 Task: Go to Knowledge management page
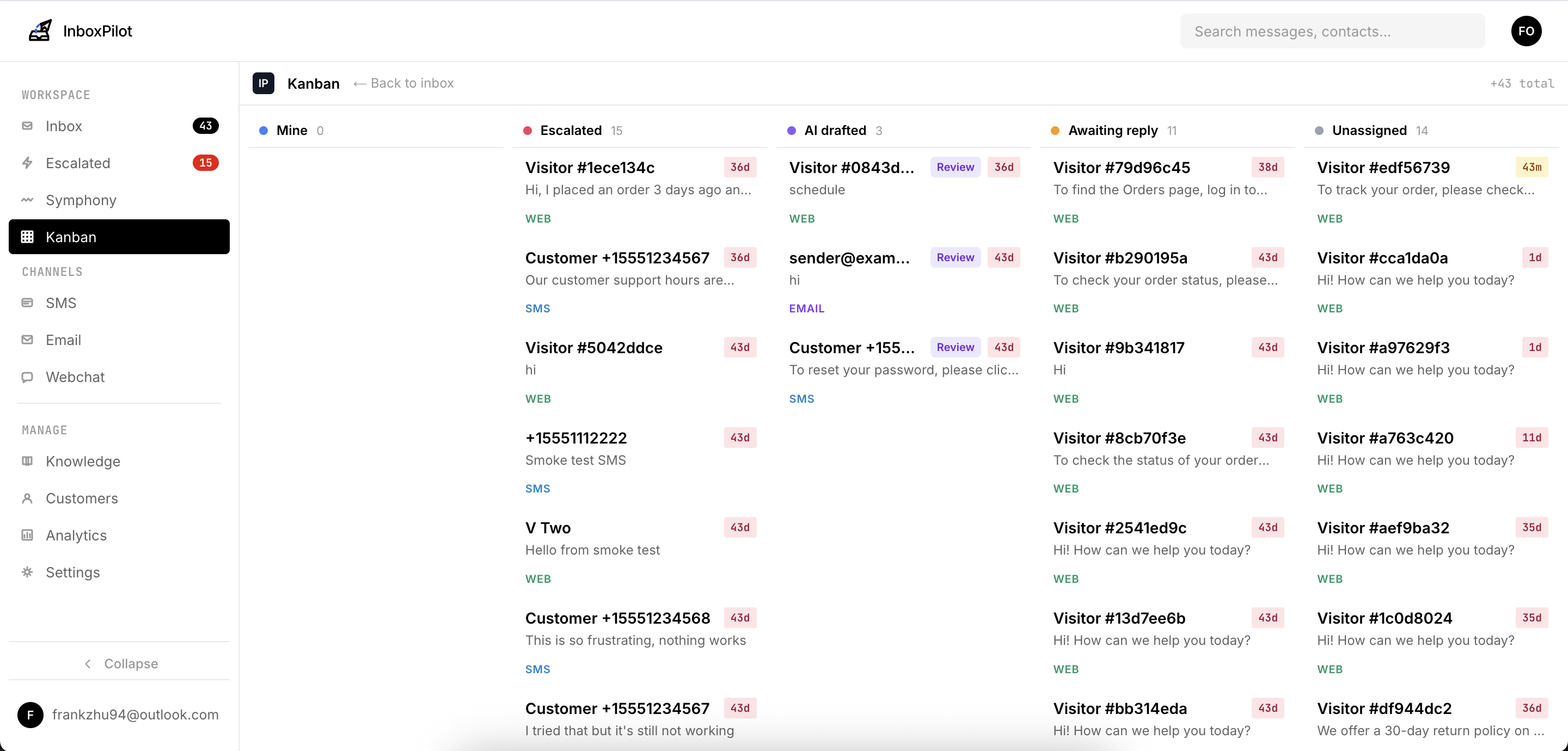(x=119, y=461)
